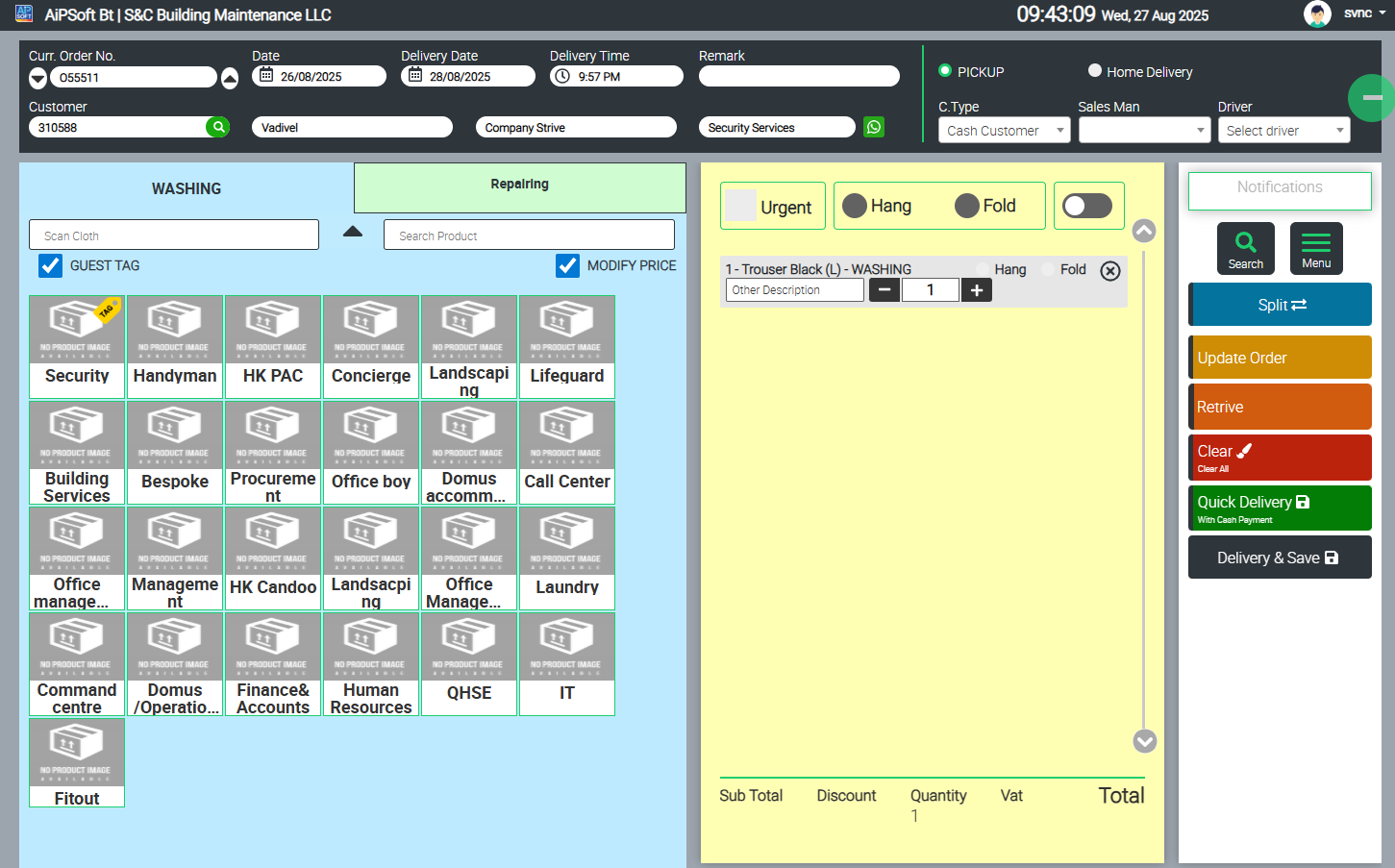Click the green customer search icon

pyautogui.click(x=218, y=127)
